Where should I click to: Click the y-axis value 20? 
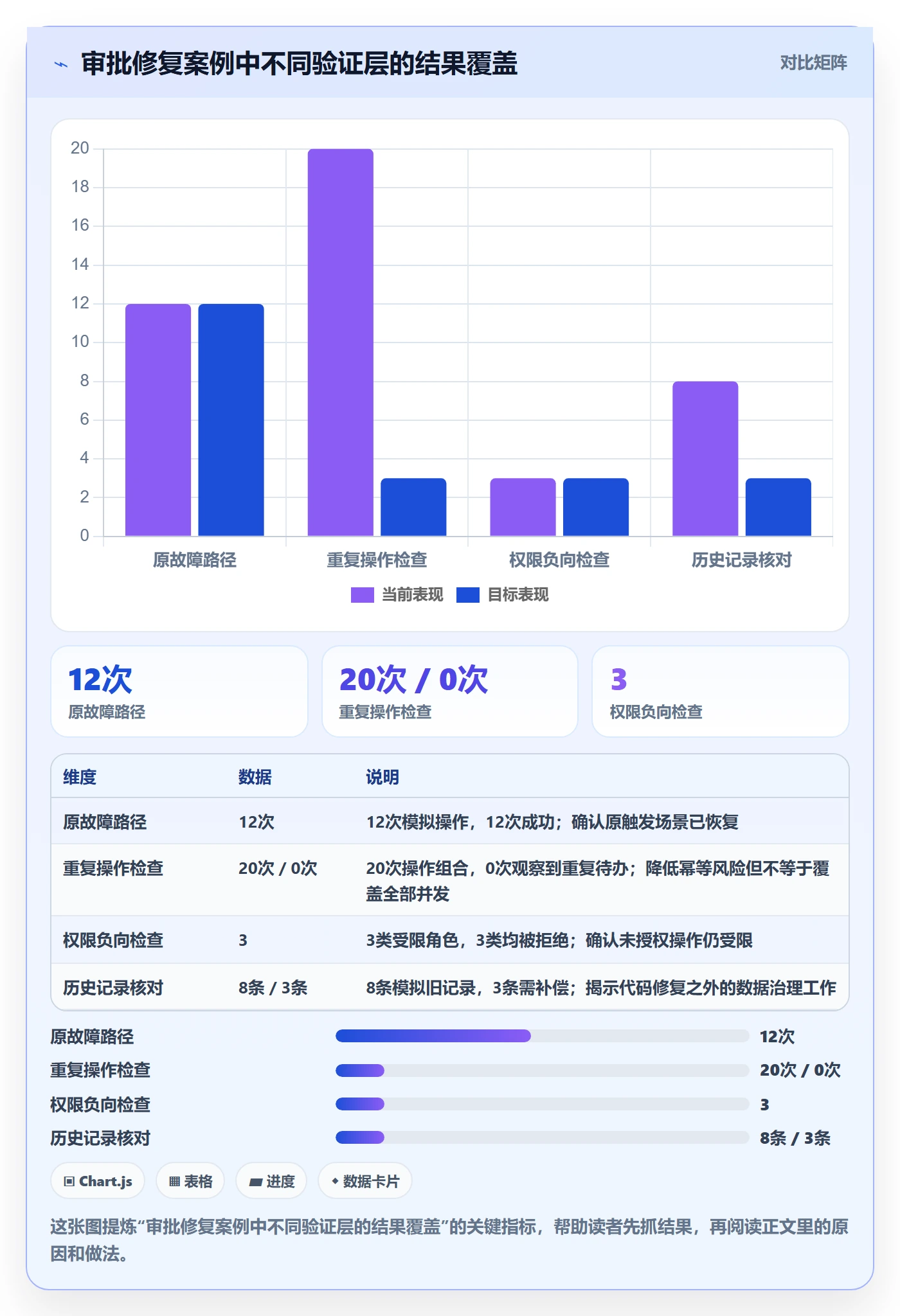click(x=80, y=148)
